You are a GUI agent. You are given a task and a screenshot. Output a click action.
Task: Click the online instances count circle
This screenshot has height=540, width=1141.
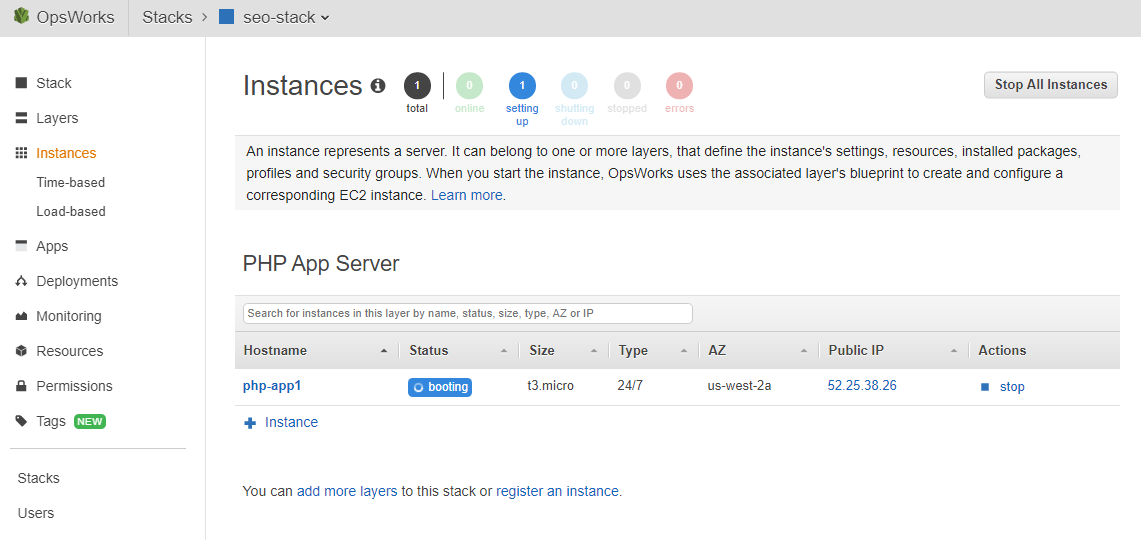[469, 86]
